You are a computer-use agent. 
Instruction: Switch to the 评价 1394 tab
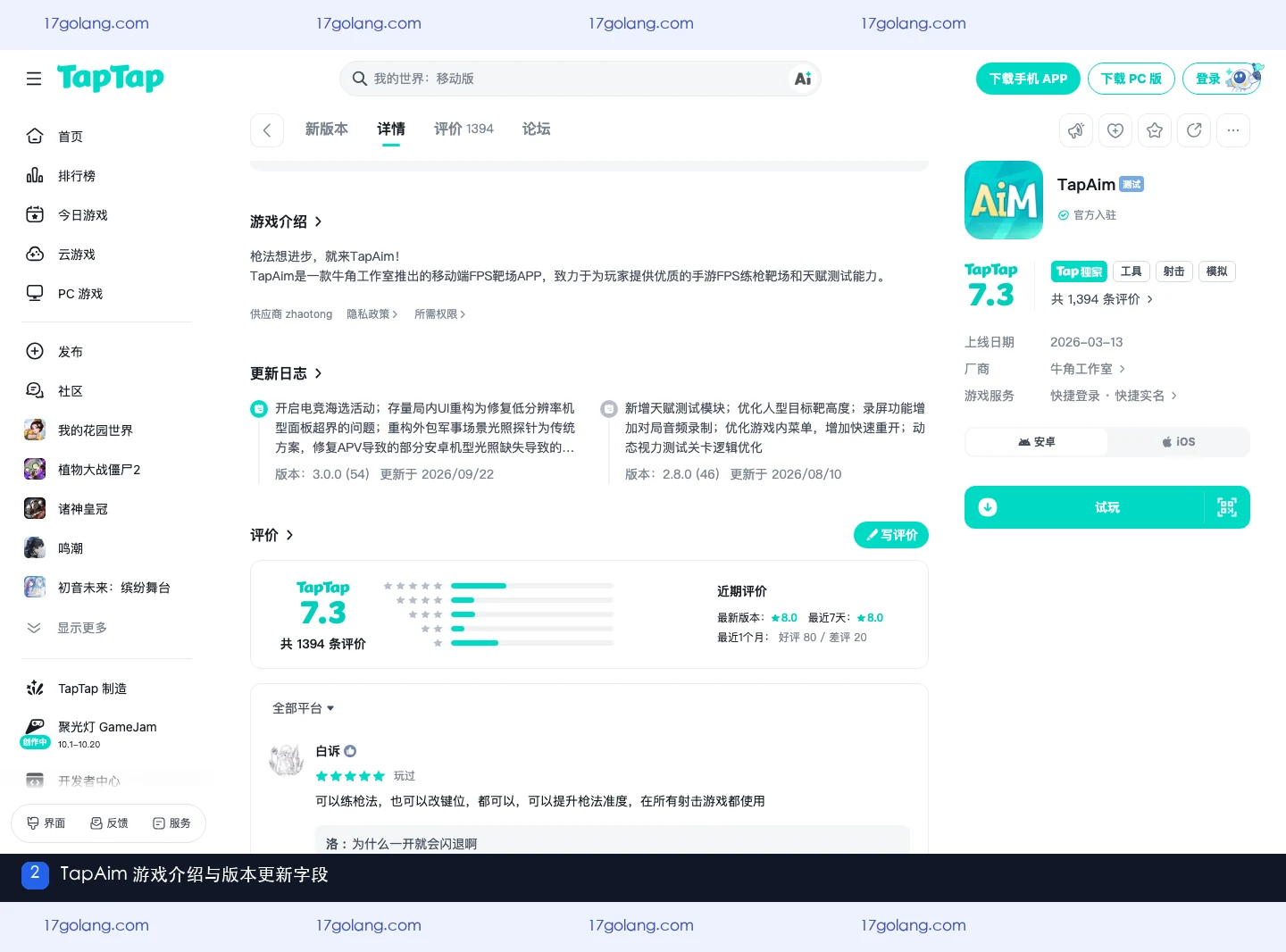(x=463, y=129)
